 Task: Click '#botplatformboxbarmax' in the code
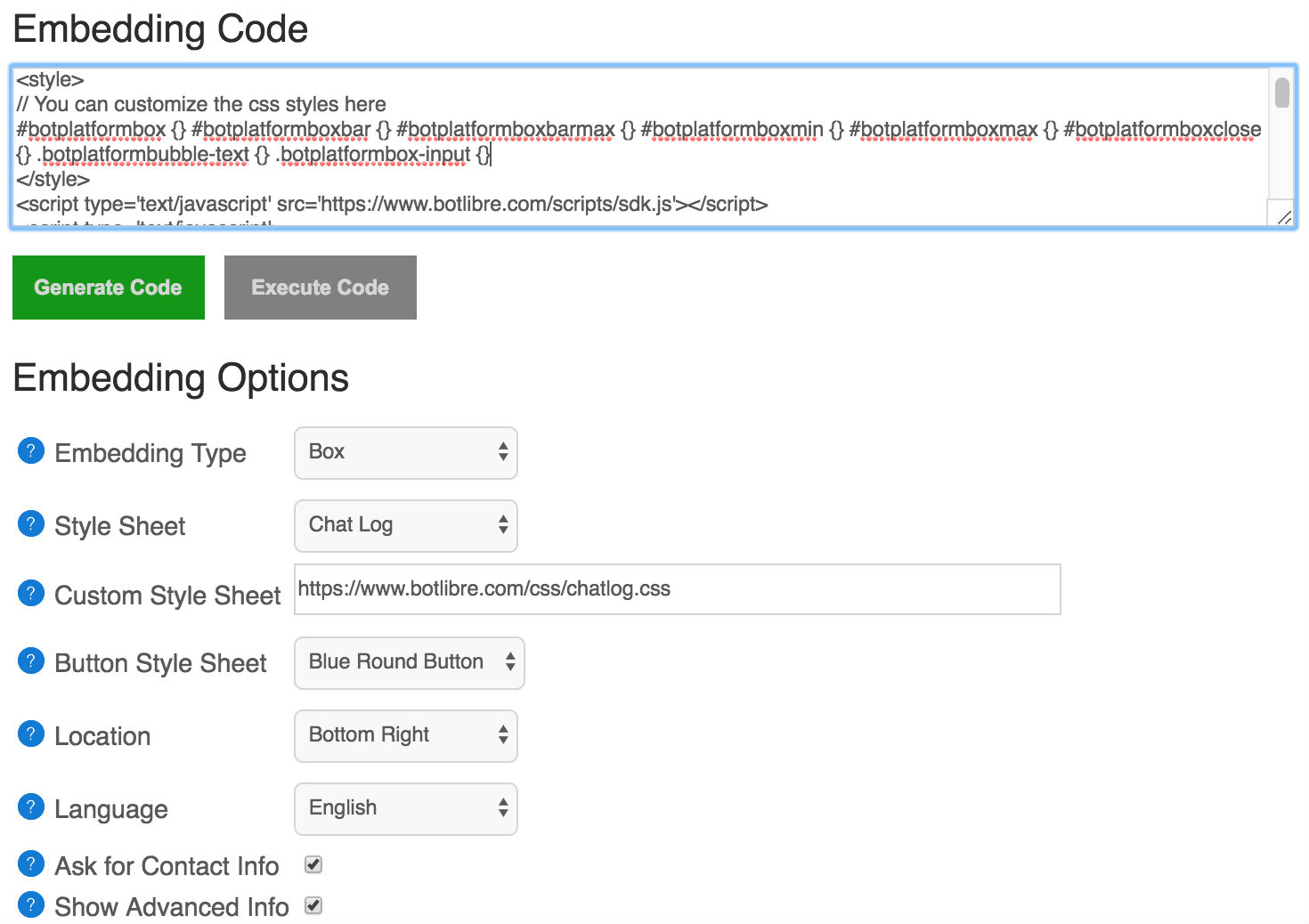[x=506, y=129]
